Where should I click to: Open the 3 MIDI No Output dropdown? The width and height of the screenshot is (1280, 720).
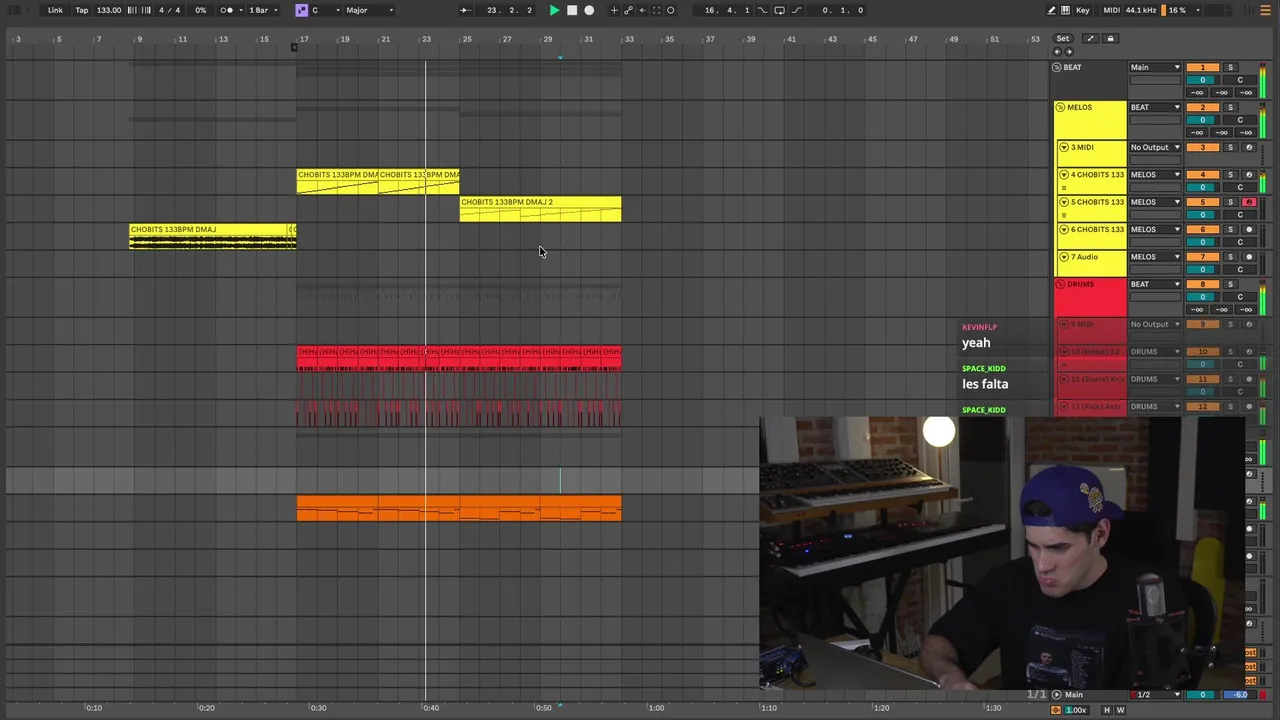tap(1155, 147)
